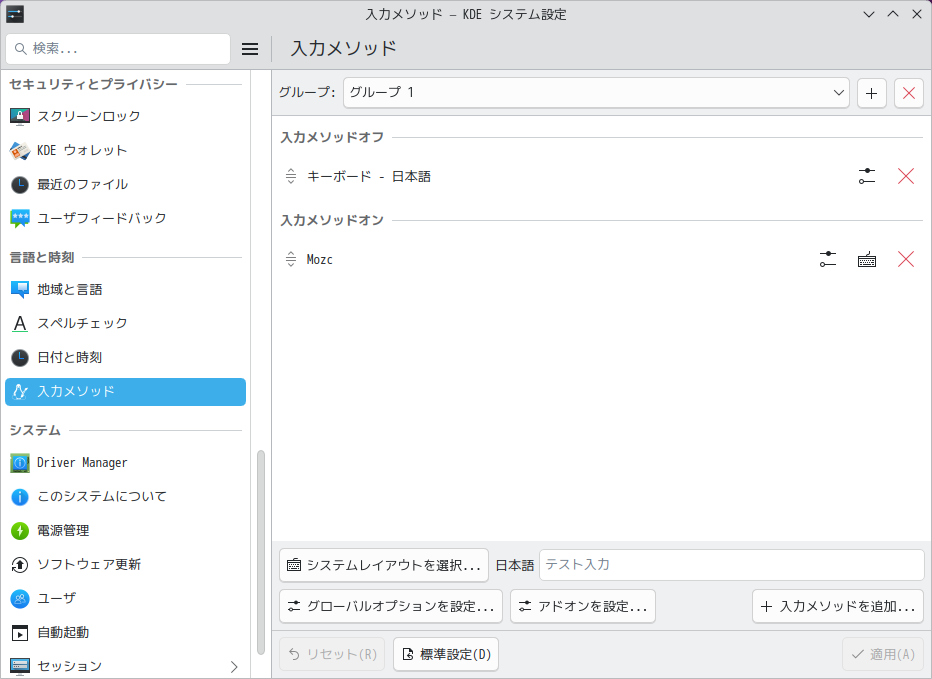Viewport: 932px width, 679px height.
Task: Click the reorder handle of Mozc
Action: [x=291, y=259]
